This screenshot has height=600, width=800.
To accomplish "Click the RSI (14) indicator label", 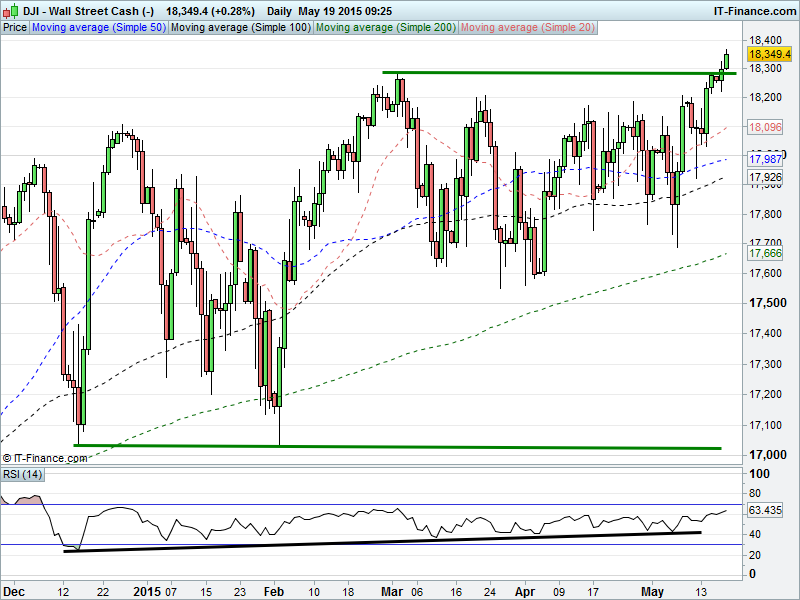I will (22, 474).
